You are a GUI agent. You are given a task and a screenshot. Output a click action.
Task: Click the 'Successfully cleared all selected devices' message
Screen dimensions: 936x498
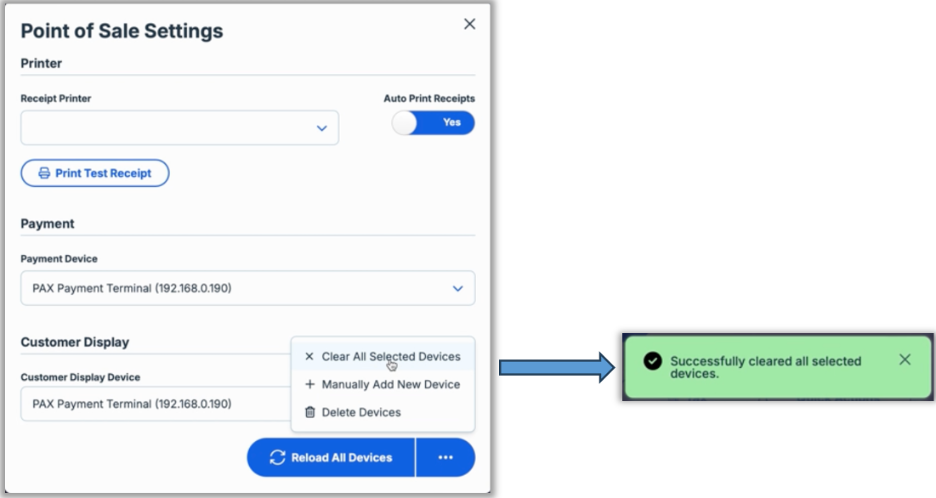point(765,367)
